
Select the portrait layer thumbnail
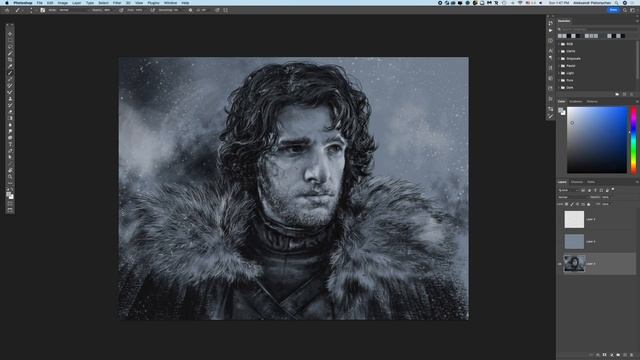coord(574,264)
